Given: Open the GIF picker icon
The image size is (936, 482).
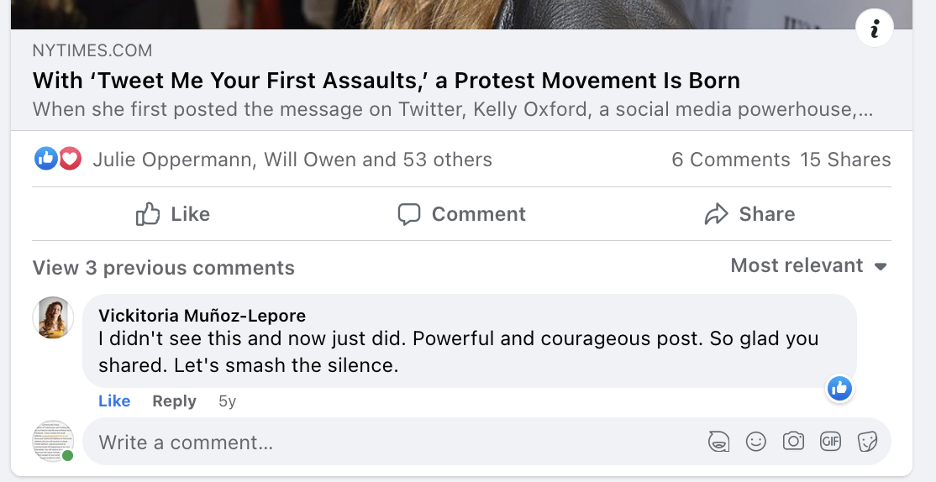Looking at the screenshot, I should click(830, 441).
